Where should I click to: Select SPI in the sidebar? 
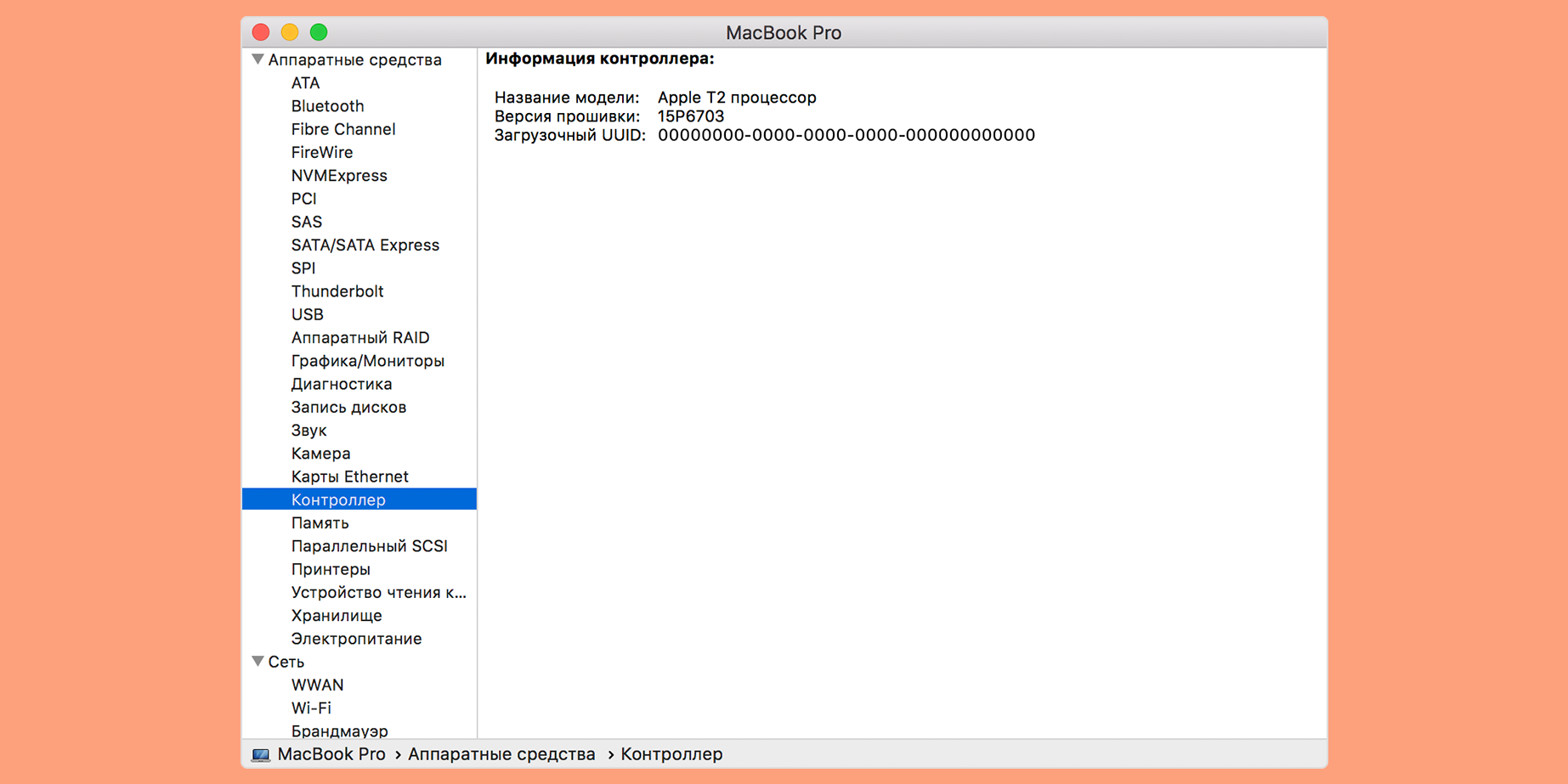coord(303,268)
